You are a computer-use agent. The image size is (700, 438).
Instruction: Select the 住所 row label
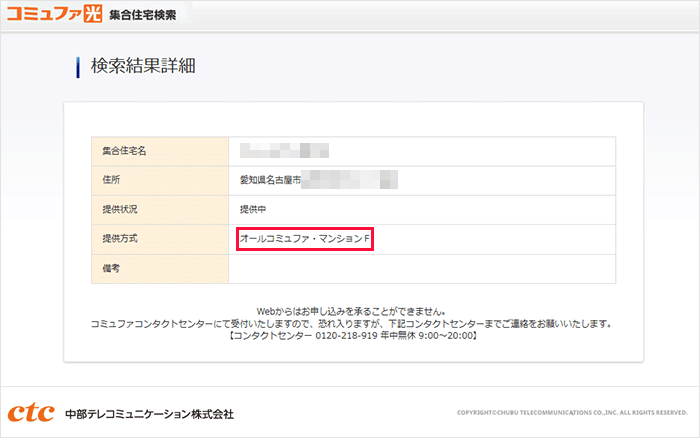112,180
